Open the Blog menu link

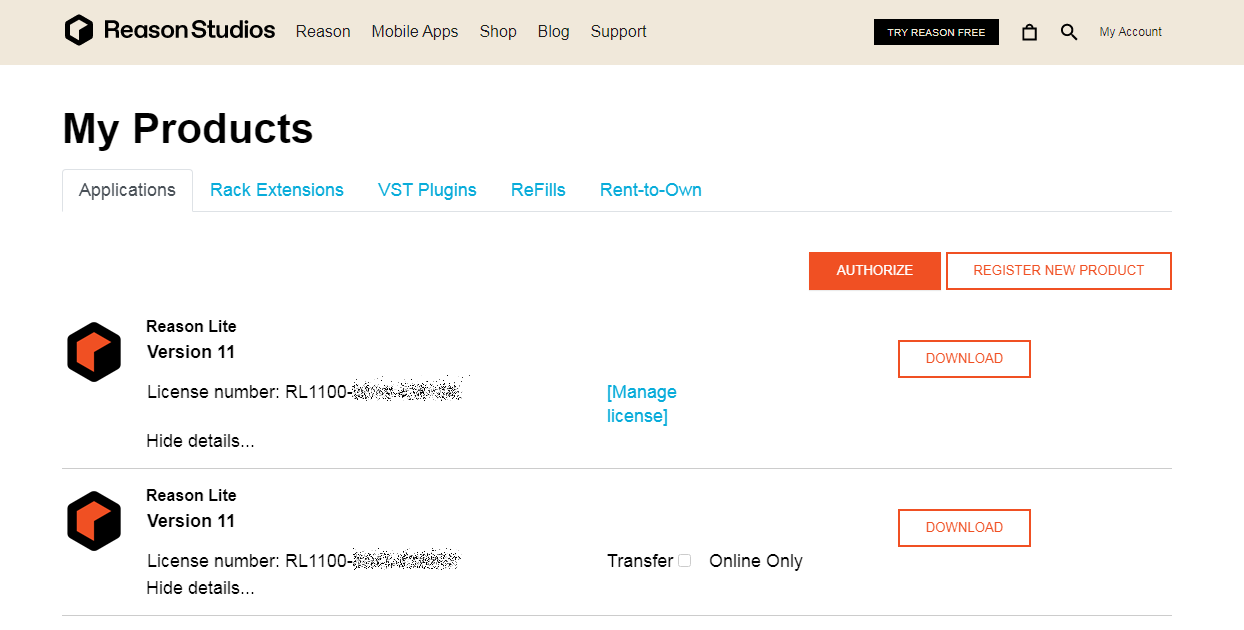point(553,32)
